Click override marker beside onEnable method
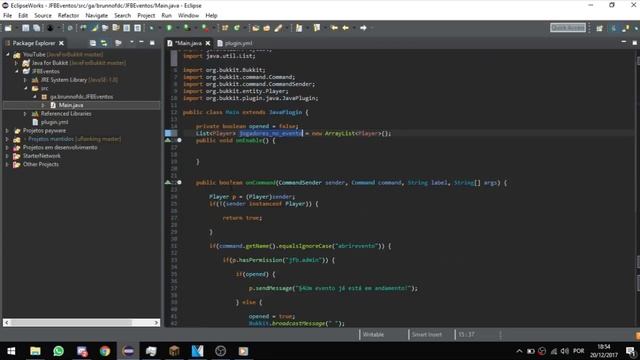640x360 pixels. point(168,140)
